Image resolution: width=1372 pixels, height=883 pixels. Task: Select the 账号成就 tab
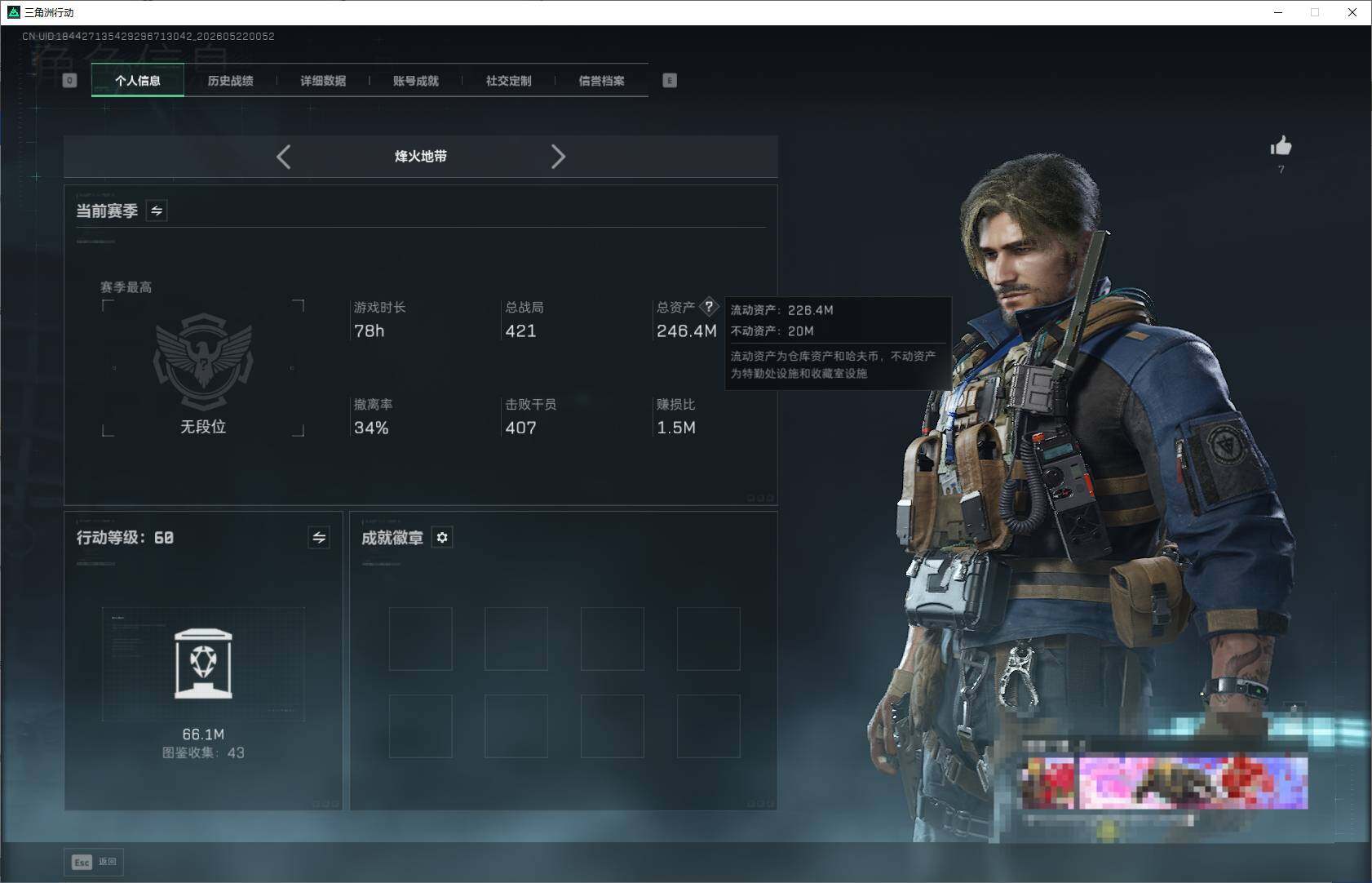tap(416, 81)
